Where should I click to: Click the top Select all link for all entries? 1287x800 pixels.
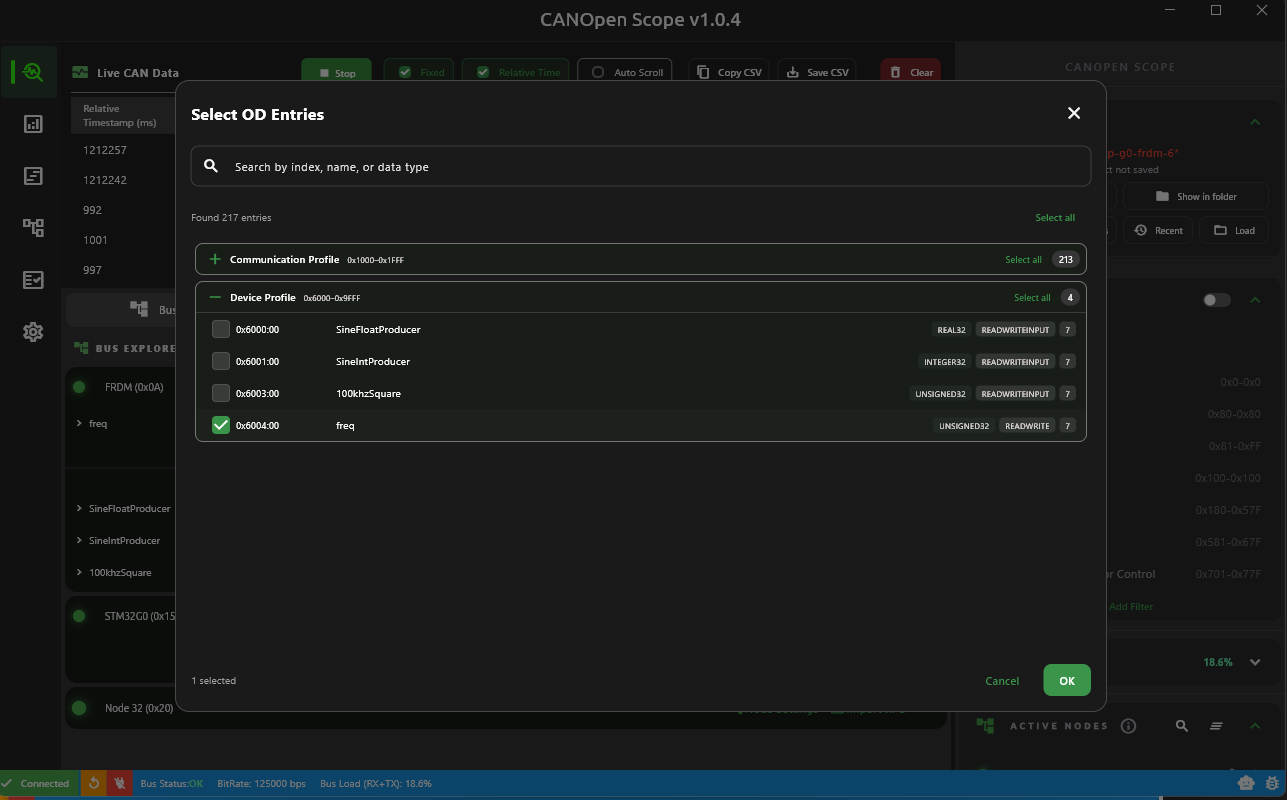(x=1055, y=217)
